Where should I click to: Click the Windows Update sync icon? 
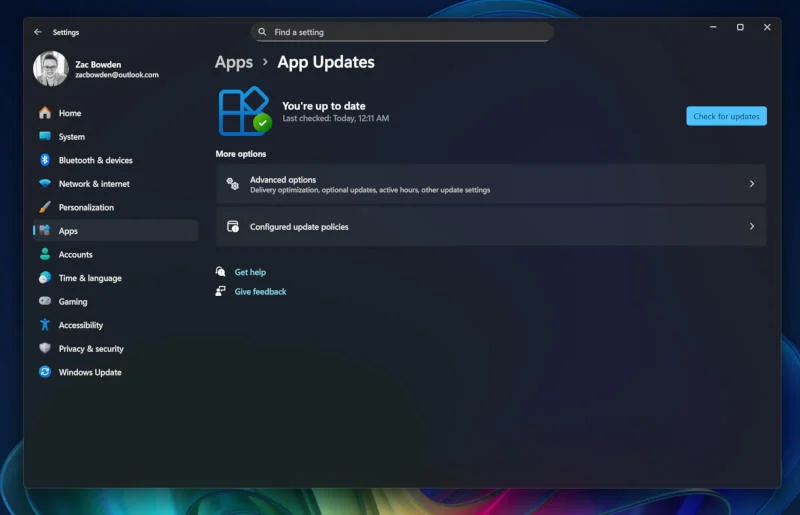coord(45,372)
